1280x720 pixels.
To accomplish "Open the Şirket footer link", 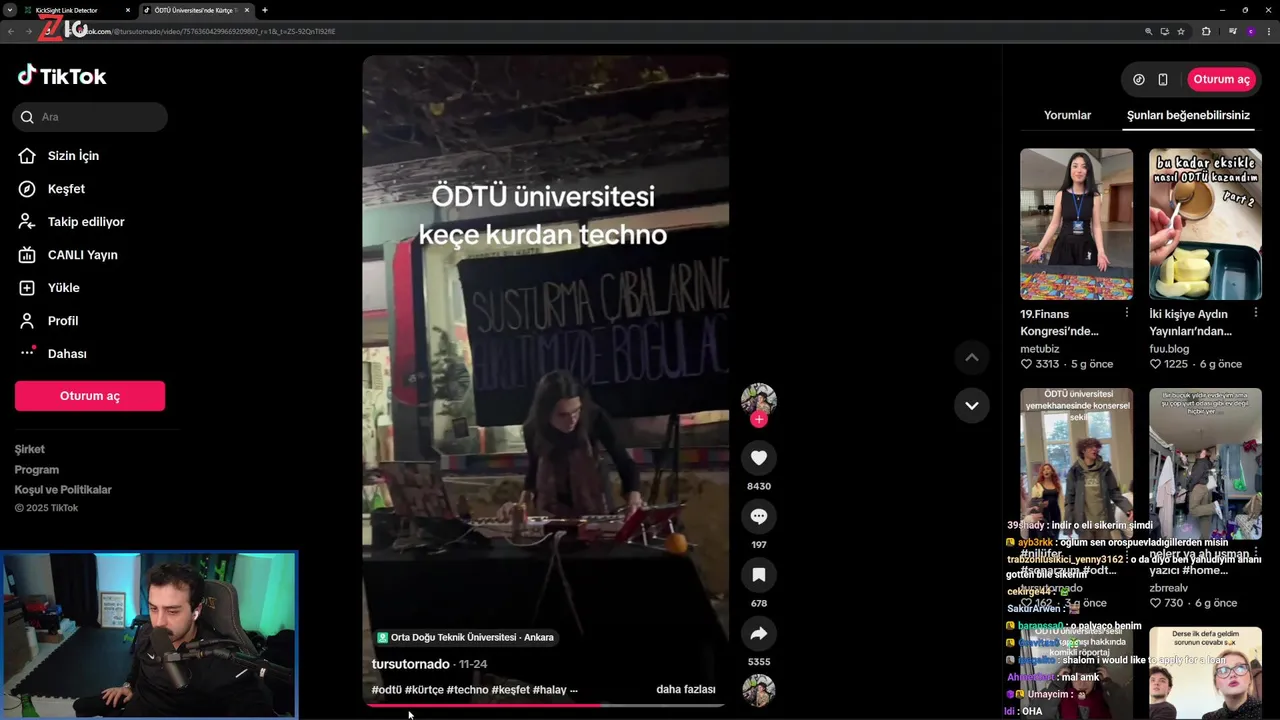I will pyautogui.click(x=30, y=449).
